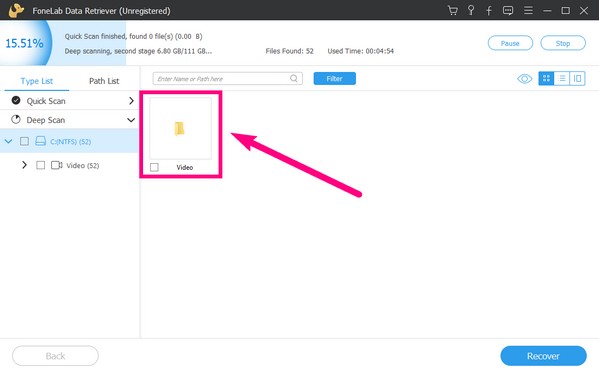Go Back to previous screen

pyautogui.click(x=55, y=356)
